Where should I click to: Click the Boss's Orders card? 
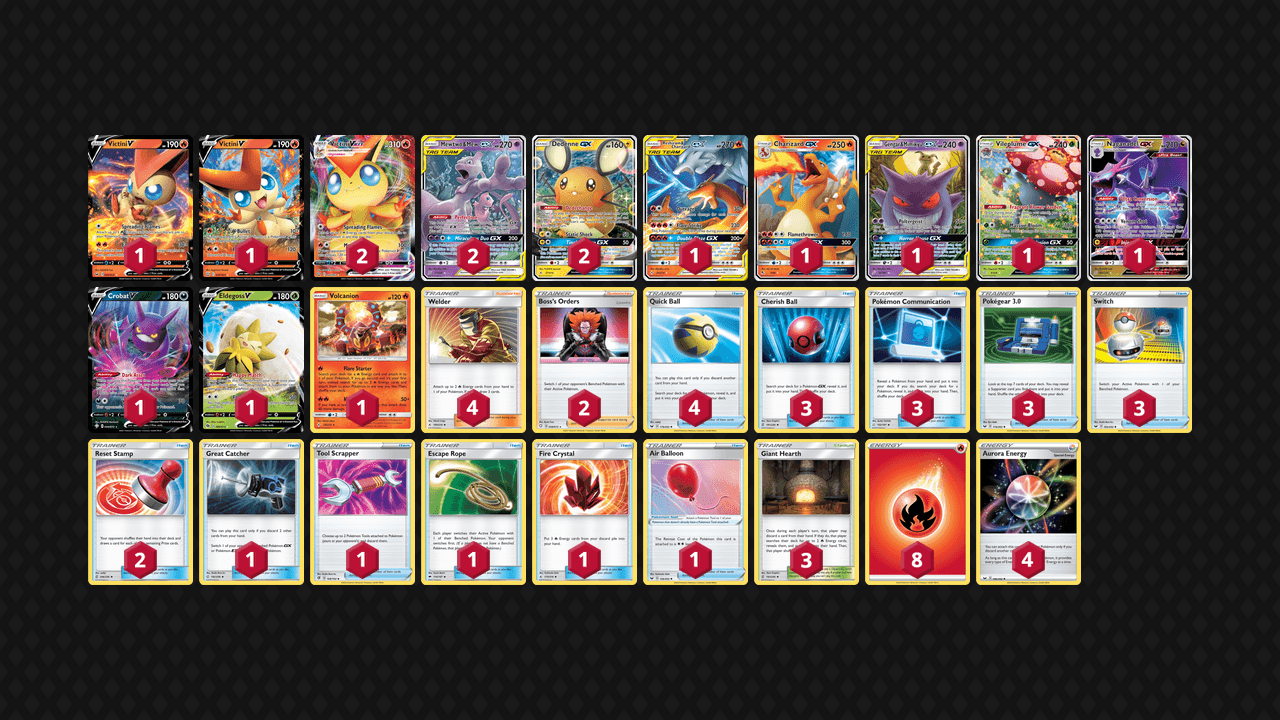(x=584, y=360)
